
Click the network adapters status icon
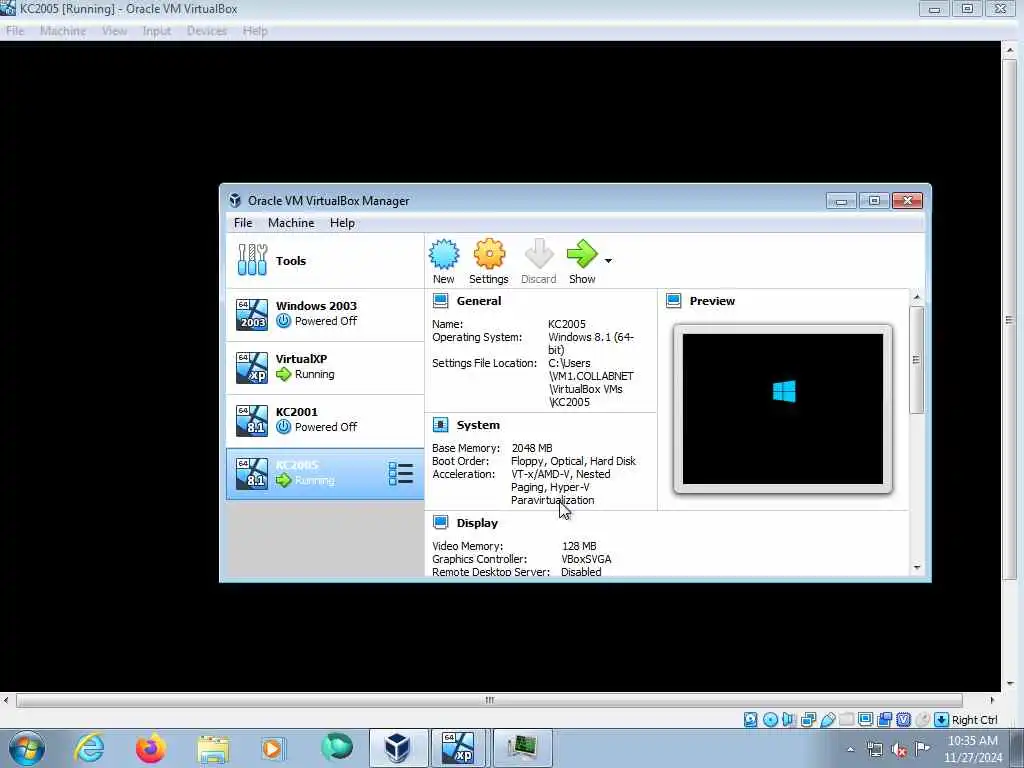click(808, 720)
